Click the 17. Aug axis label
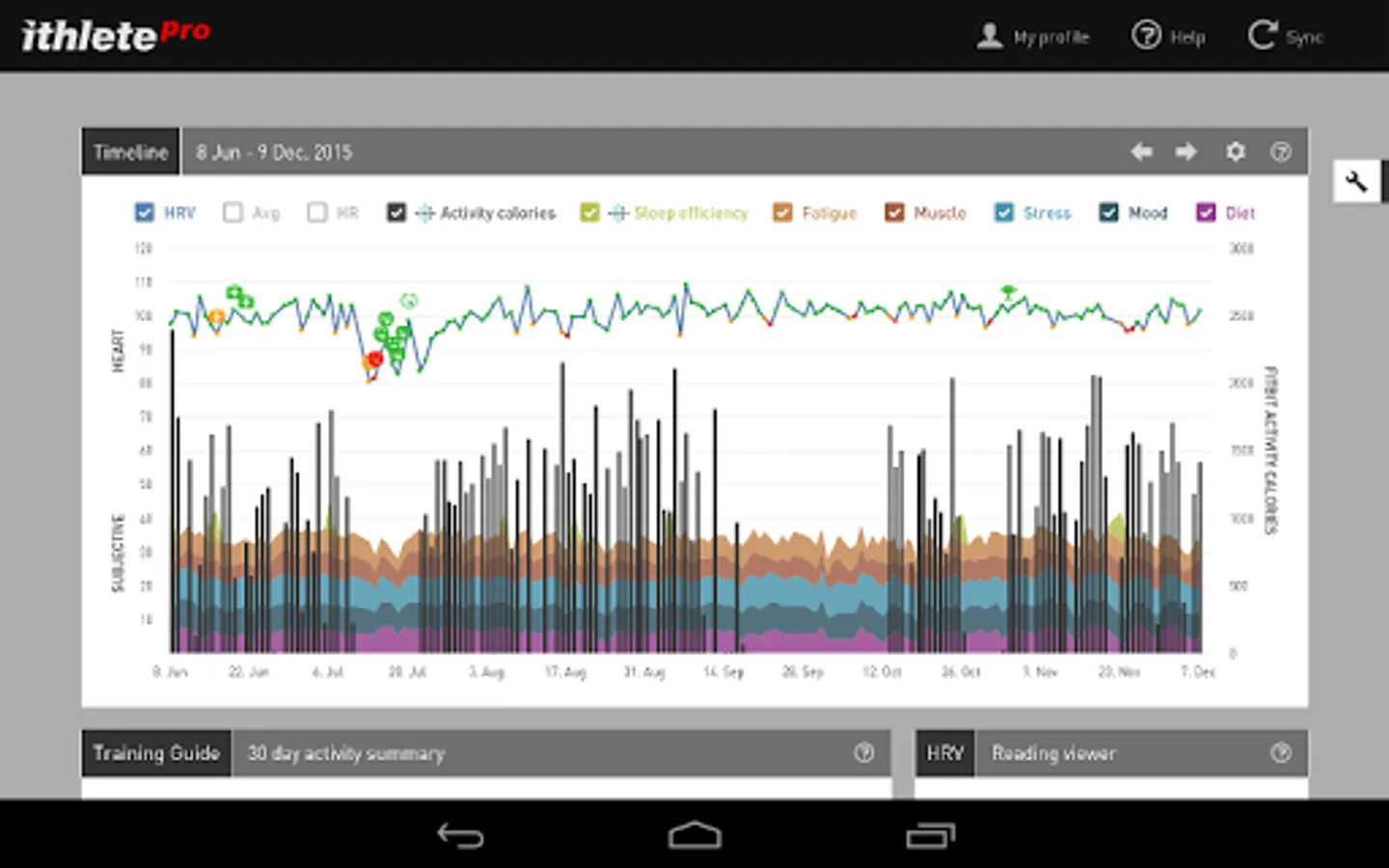The height and width of the screenshot is (868, 1389). [x=565, y=671]
